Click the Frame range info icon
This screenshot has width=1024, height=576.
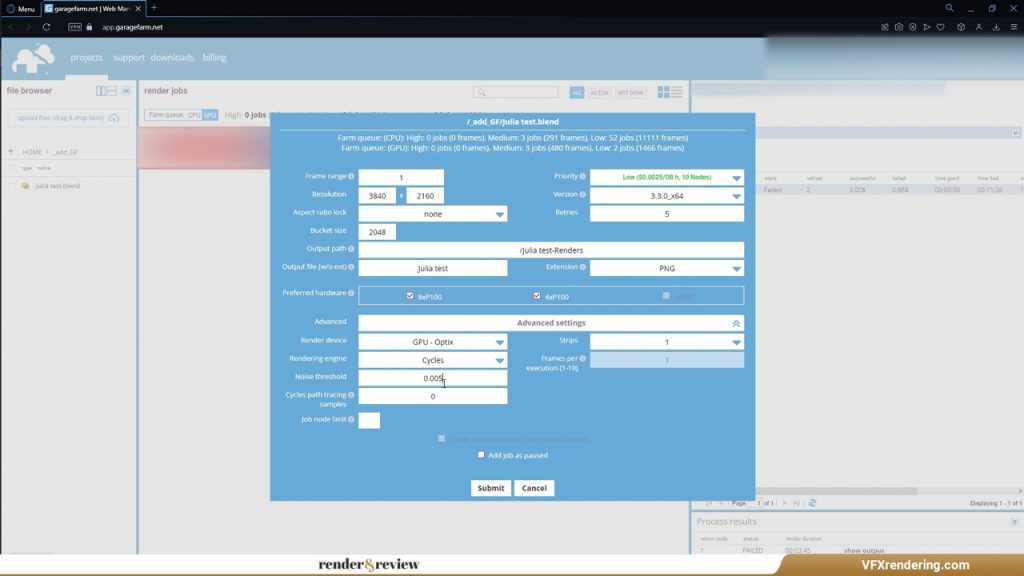(x=351, y=176)
